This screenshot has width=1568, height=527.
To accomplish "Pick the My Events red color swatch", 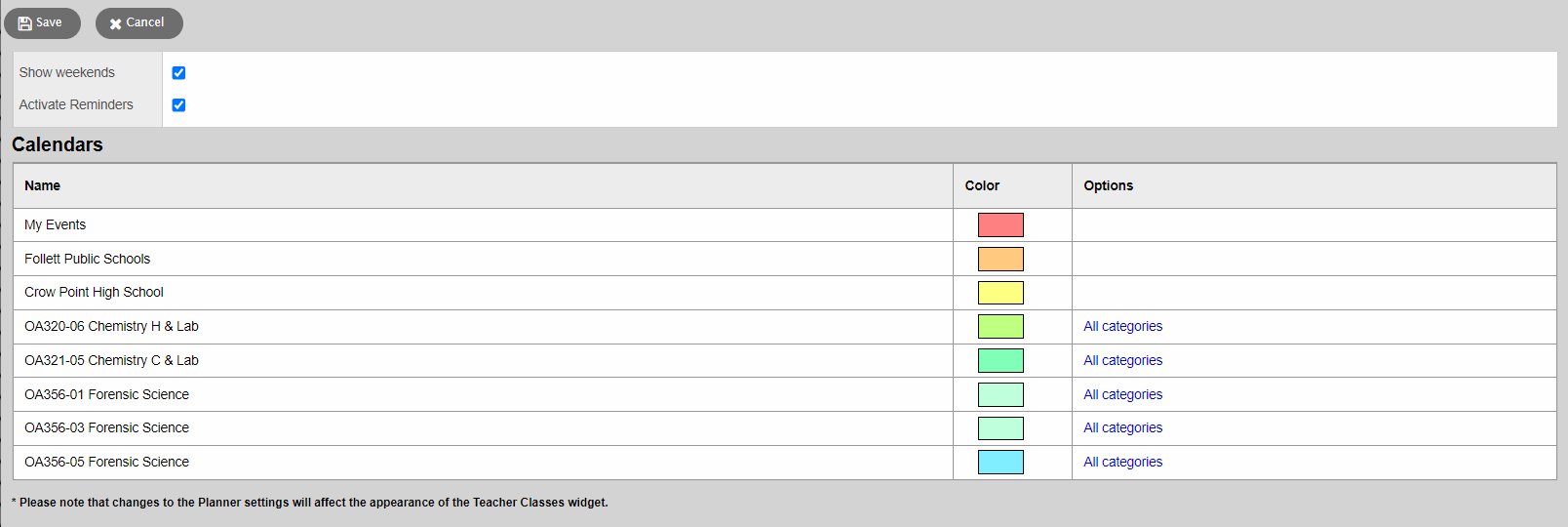I will point(1000,224).
